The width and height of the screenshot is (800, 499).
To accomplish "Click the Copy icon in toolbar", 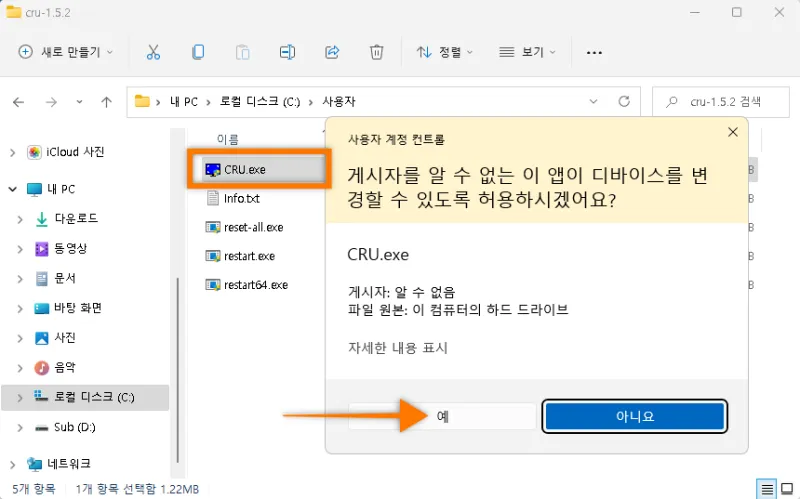I will pyautogui.click(x=198, y=52).
